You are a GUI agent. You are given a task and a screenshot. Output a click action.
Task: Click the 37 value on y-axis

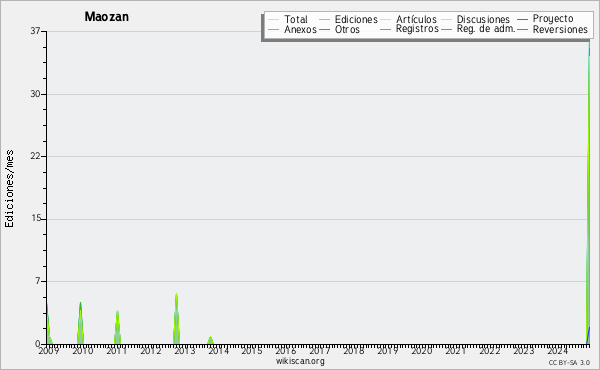tap(36, 31)
